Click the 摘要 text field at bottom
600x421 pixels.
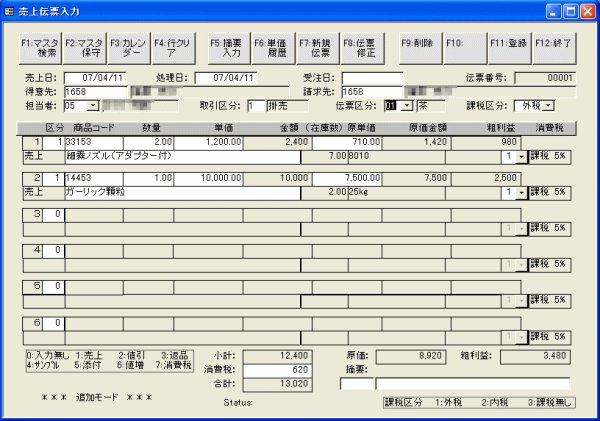tap(472, 383)
